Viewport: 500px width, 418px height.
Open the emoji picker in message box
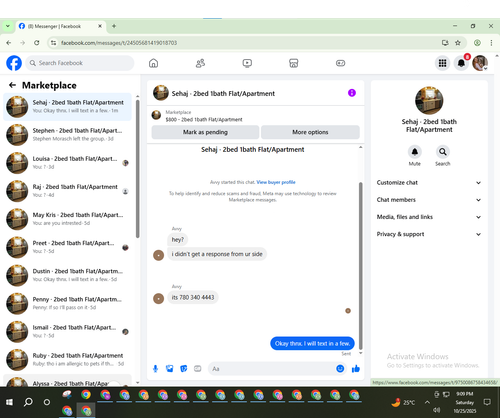(x=340, y=369)
